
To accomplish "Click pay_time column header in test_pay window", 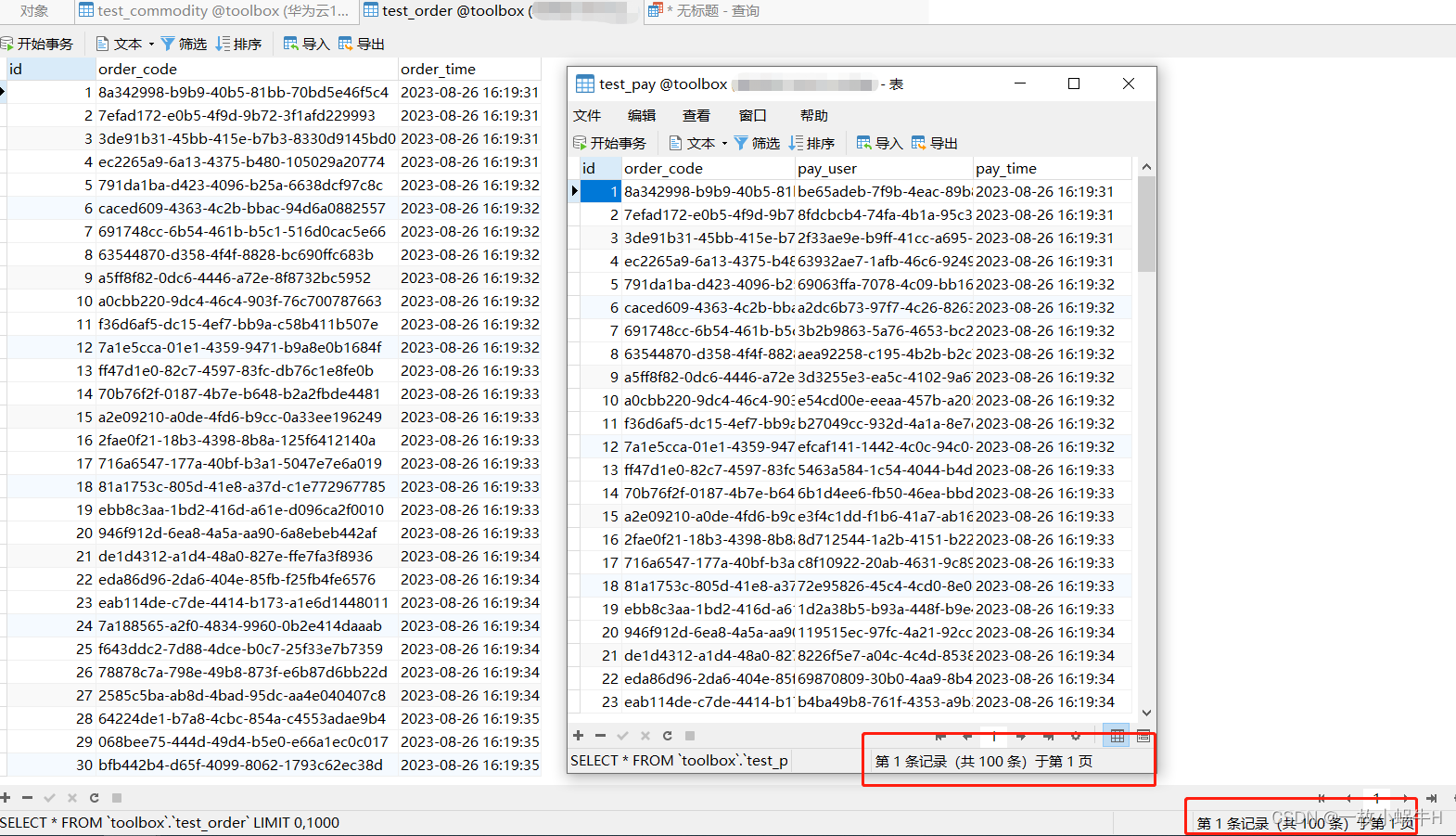I will pyautogui.click(x=1052, y=168).
